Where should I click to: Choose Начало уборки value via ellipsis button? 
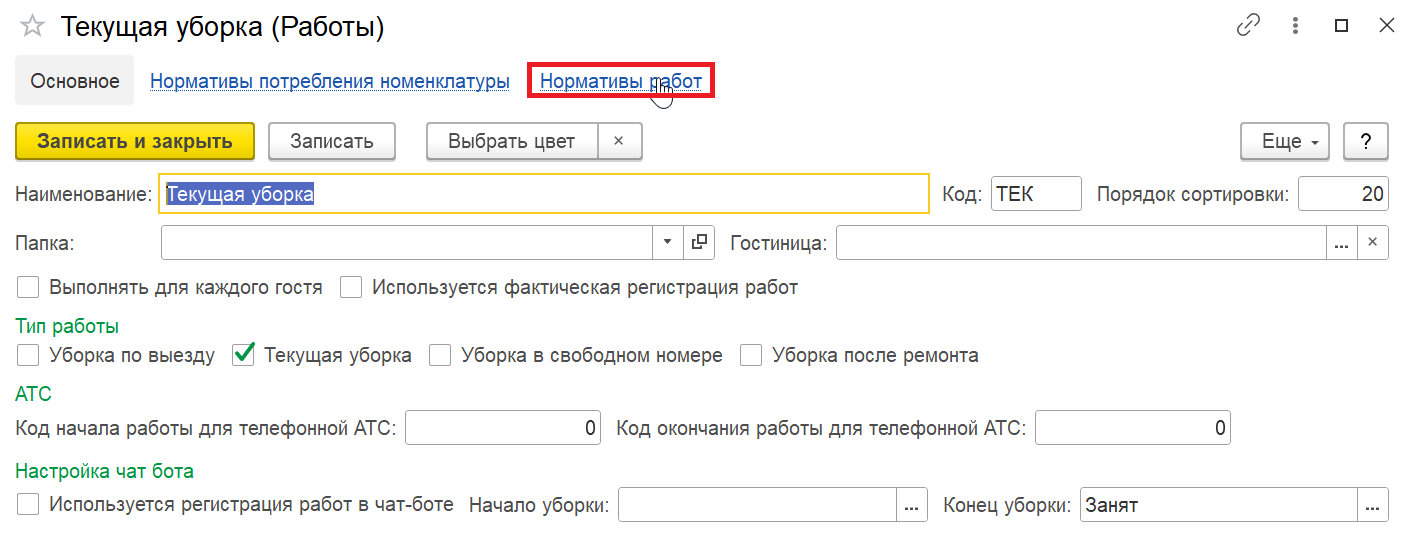coord(910,506)
